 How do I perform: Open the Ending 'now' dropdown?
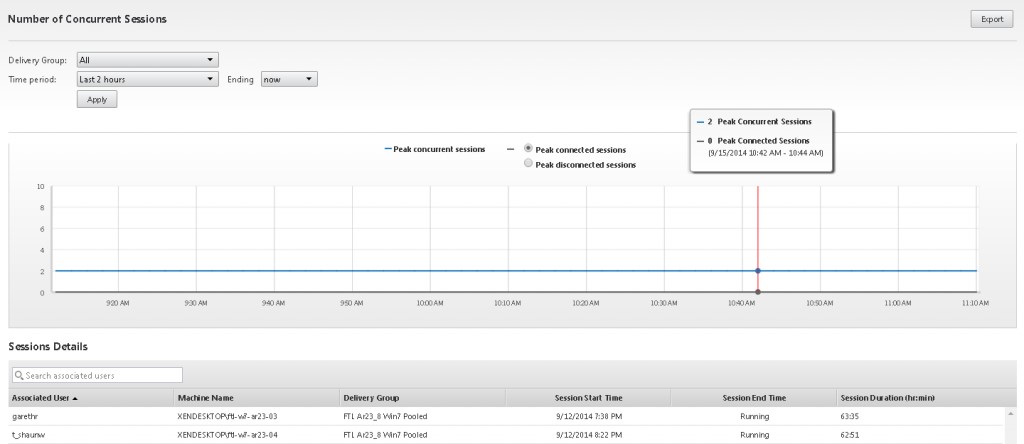289,79
